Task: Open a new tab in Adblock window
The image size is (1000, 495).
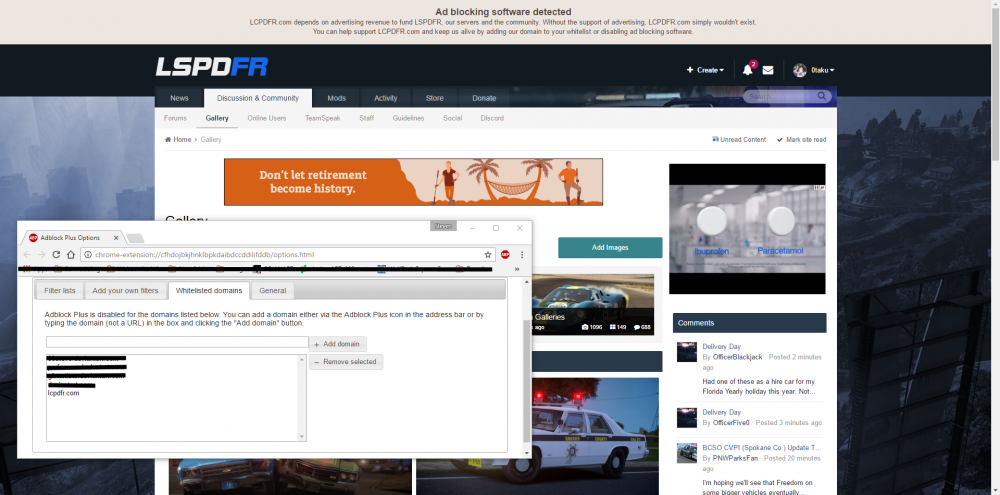Action: coord(135,238)
